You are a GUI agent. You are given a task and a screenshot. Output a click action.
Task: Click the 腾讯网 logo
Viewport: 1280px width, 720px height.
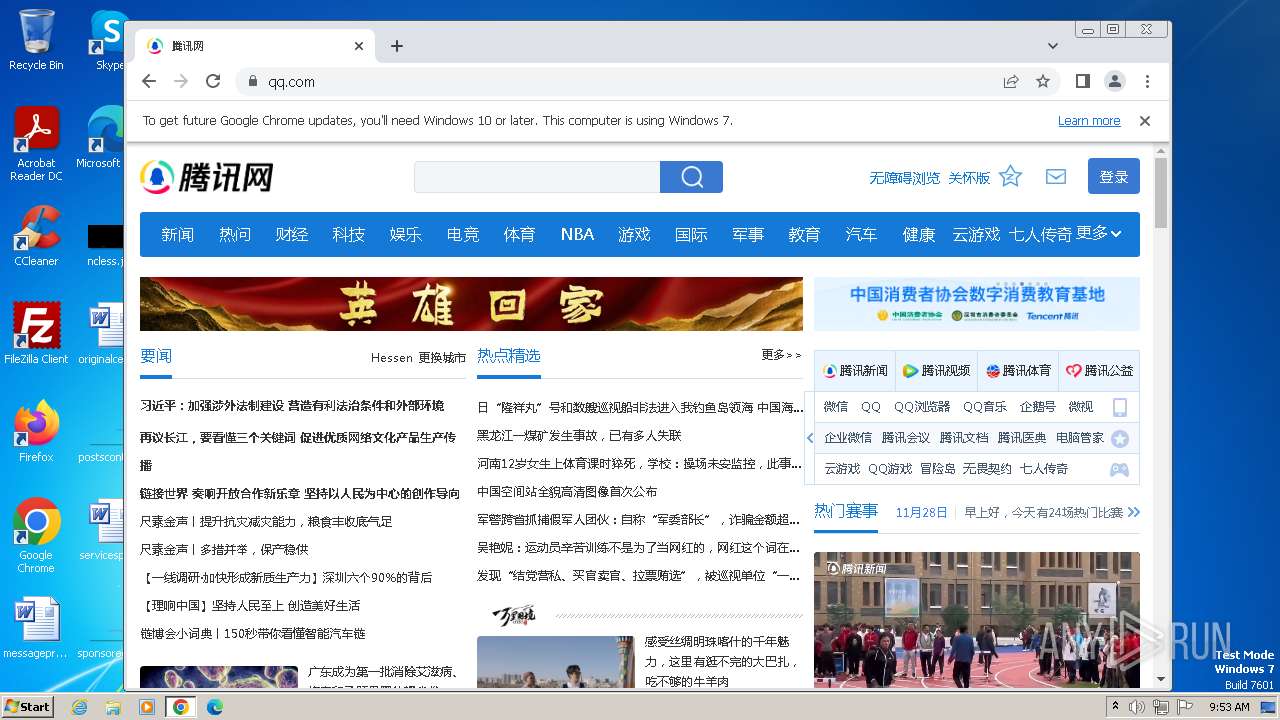(207, 177)
